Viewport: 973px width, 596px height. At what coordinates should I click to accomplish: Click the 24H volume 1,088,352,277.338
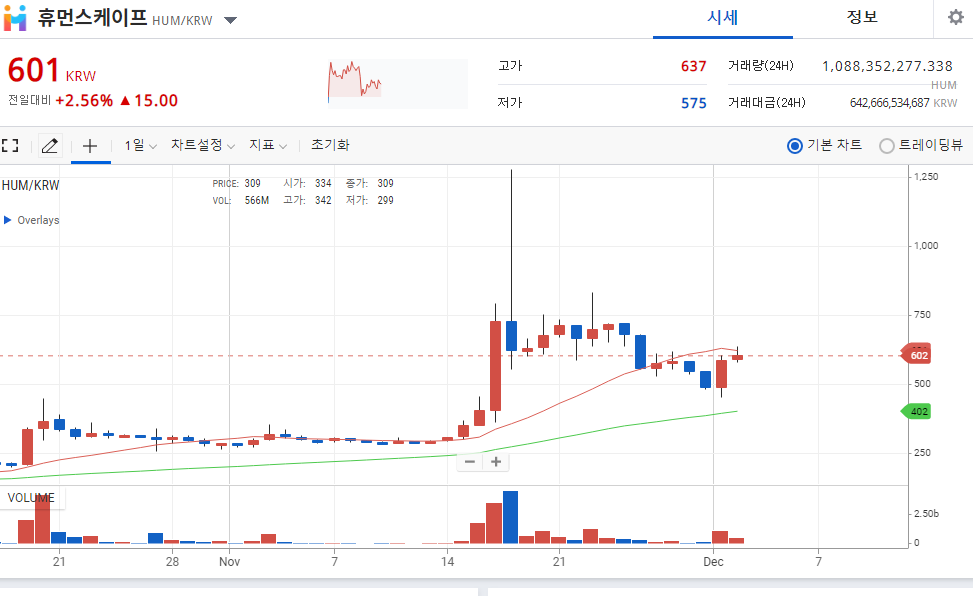(887, 66)
